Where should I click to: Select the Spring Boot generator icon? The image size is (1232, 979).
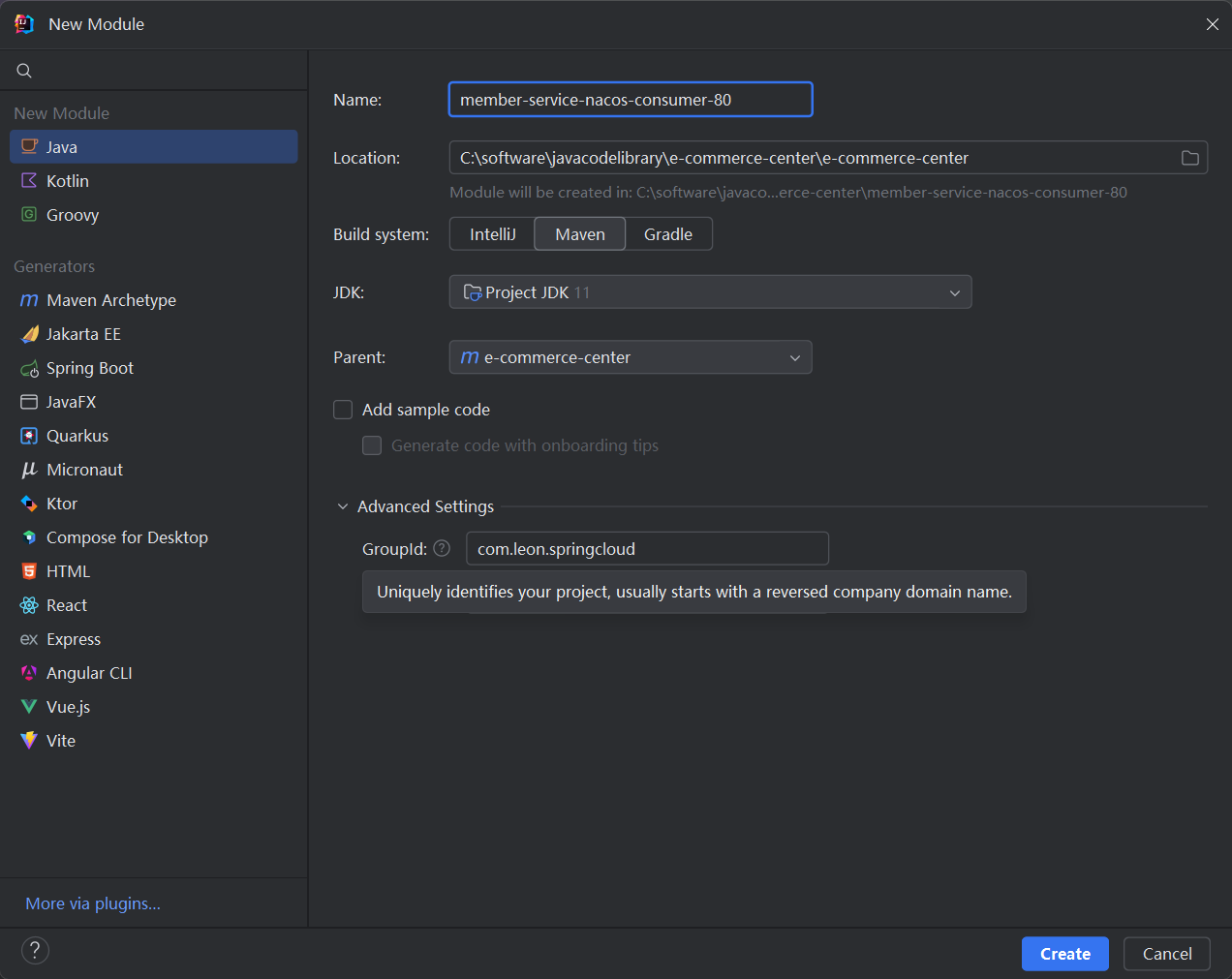coord(29,369)
